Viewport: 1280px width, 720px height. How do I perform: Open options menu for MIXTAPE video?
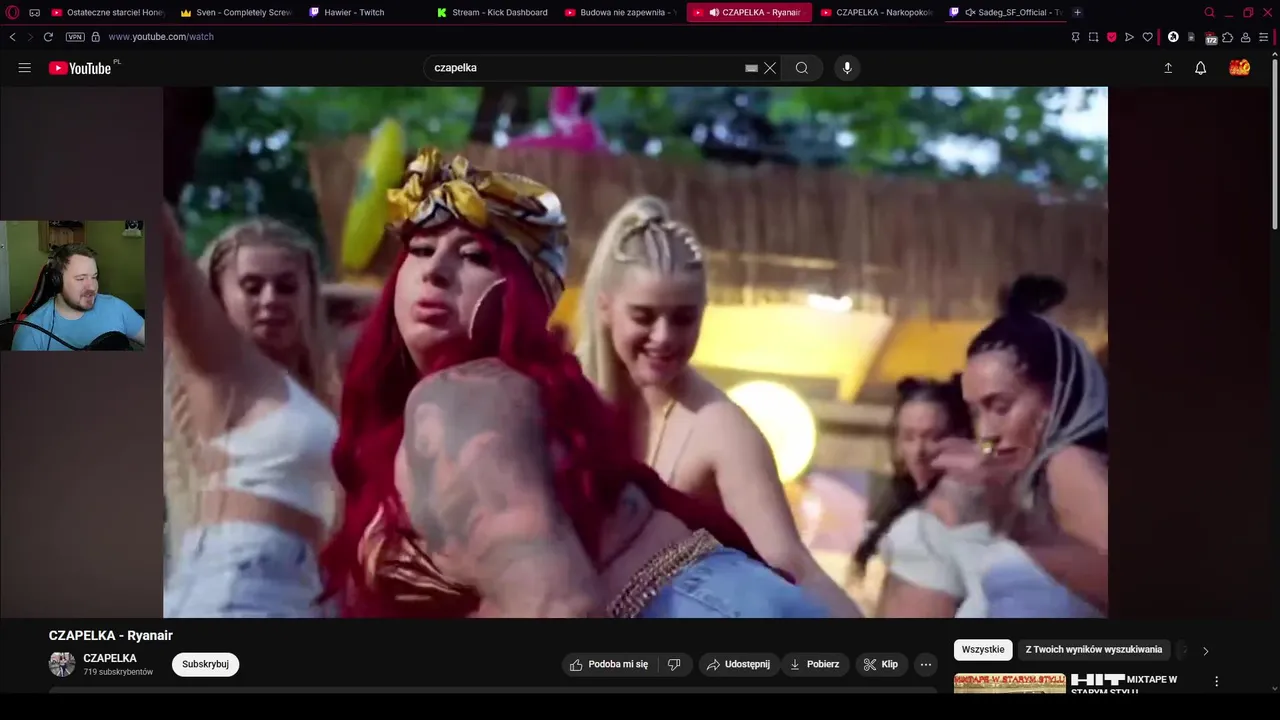click(x=1217, y=681)
